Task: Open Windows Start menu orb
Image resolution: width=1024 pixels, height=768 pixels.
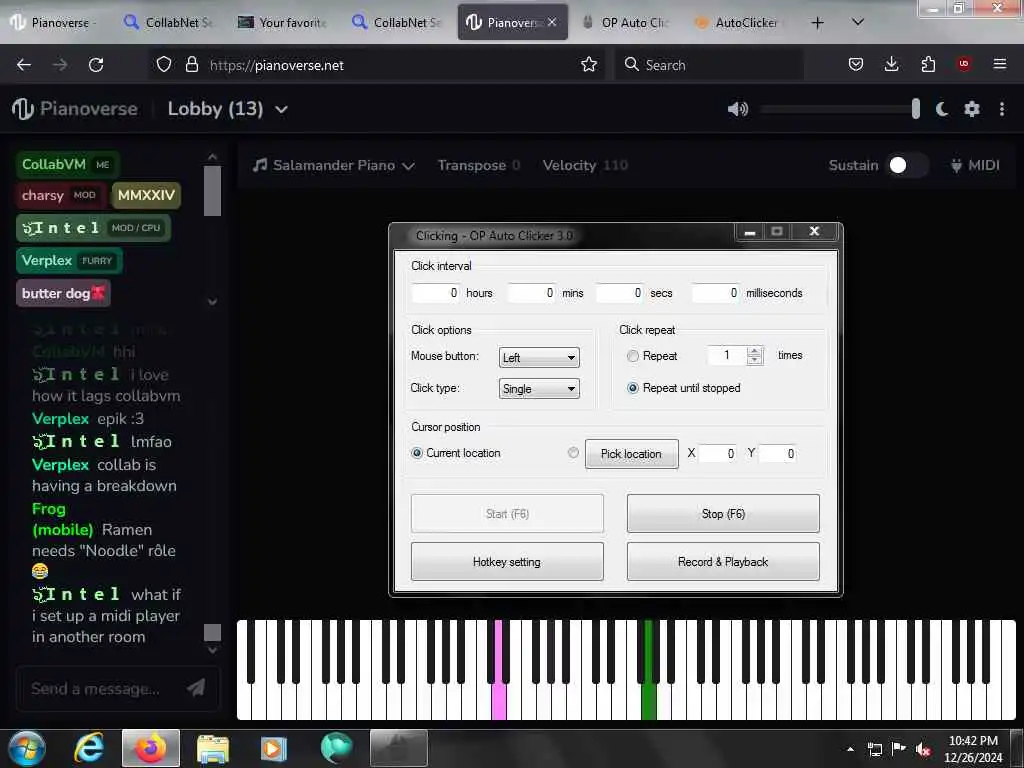Action: (x=27, y=748)
